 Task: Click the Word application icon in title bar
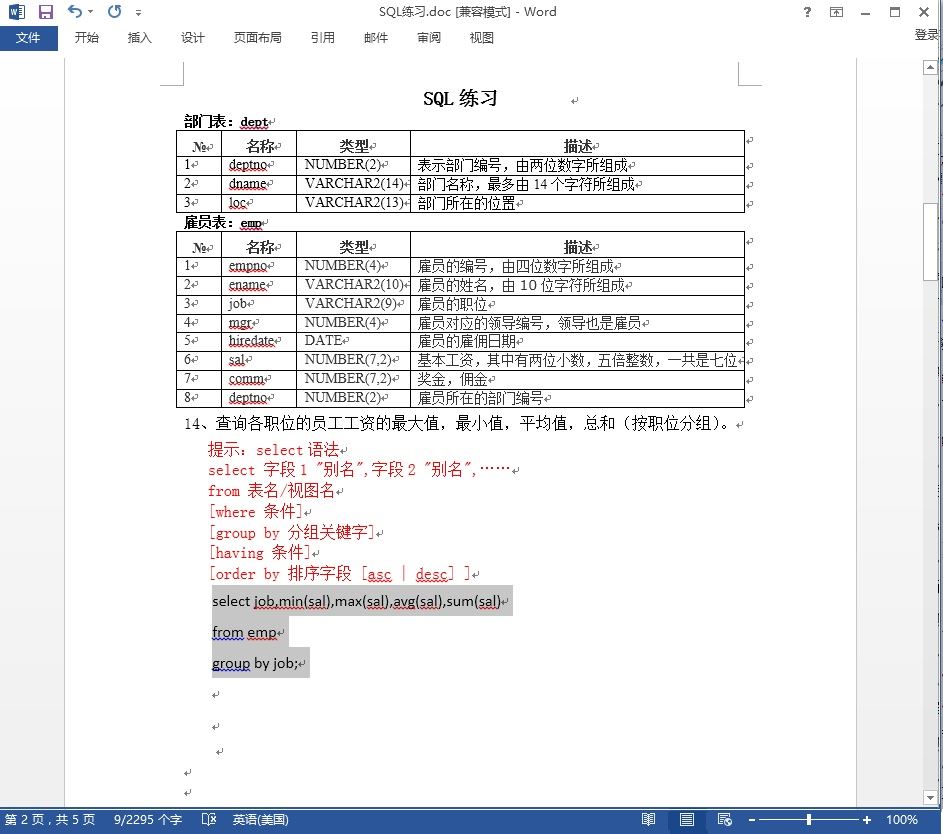17,11
